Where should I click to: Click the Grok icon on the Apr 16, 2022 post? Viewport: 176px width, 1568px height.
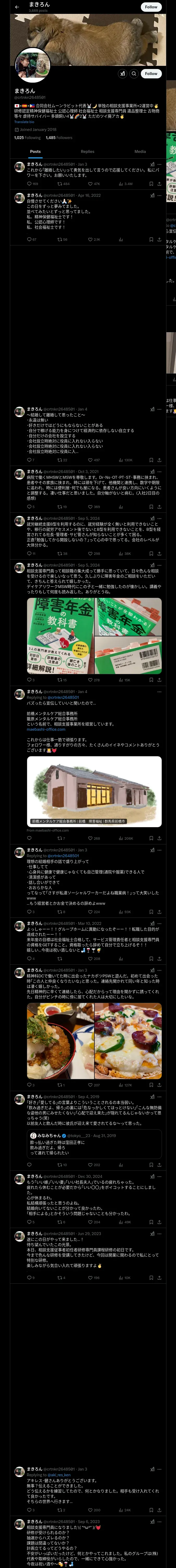pyautogui.click(x=152, y=195)
